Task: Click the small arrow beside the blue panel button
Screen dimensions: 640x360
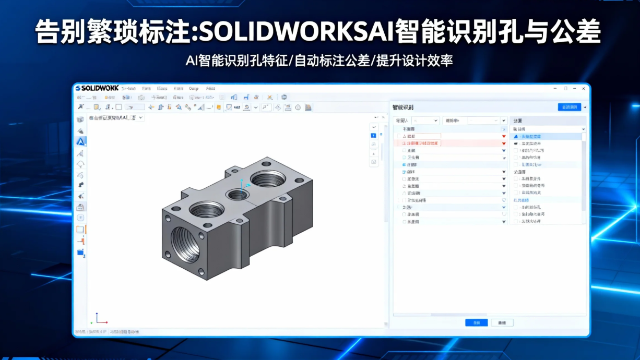Action: point(585,107)
